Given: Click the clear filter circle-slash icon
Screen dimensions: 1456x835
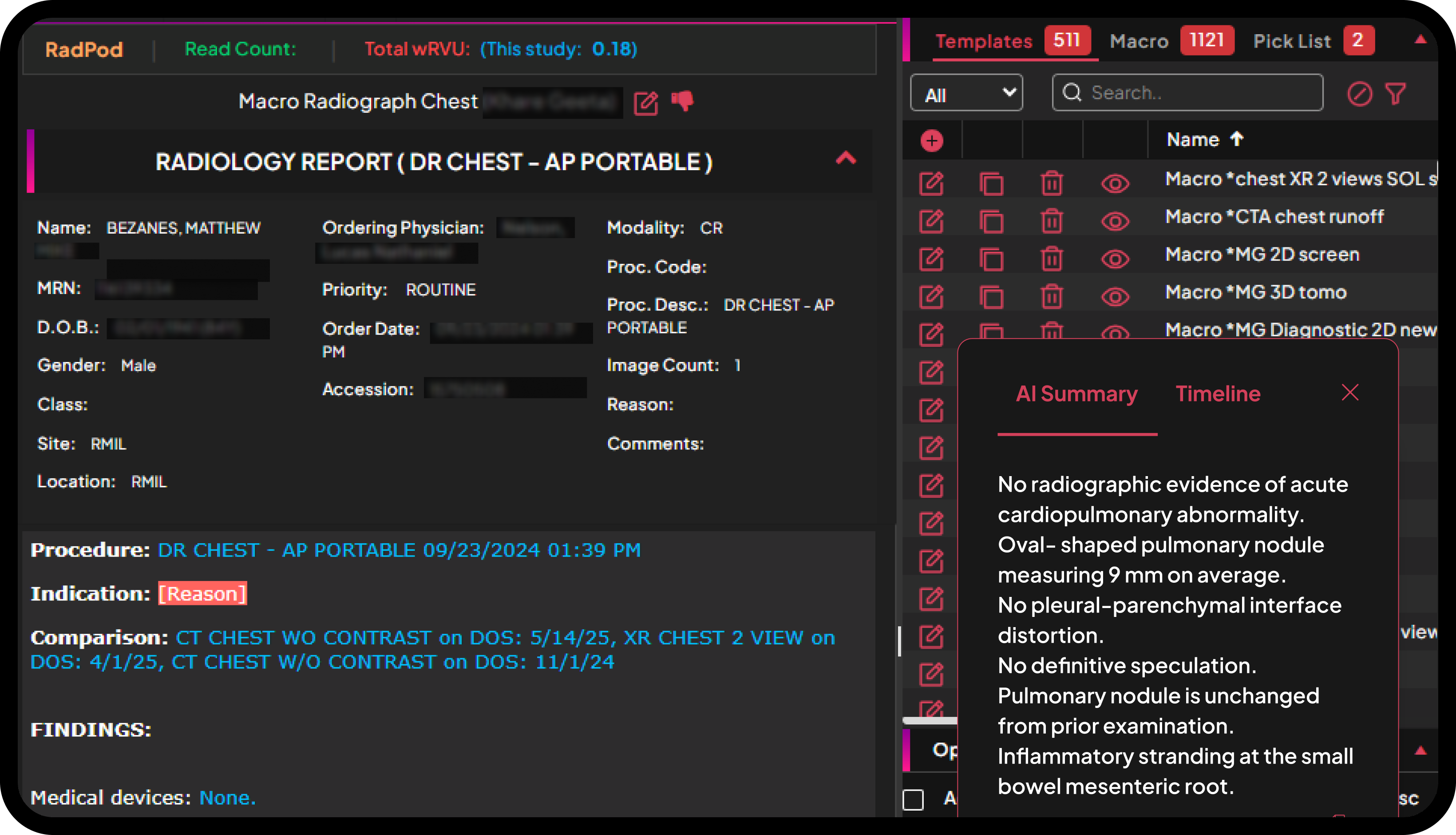Looking at the screenshot, I should click(1359, 93).
